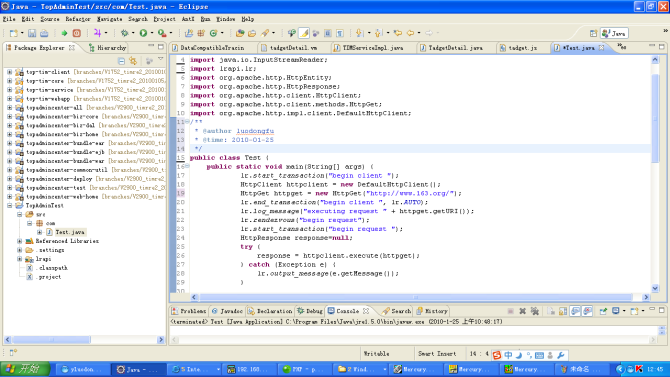
Task: Click the Next Annotation toolbar icon
Action: tap(359, 33)
